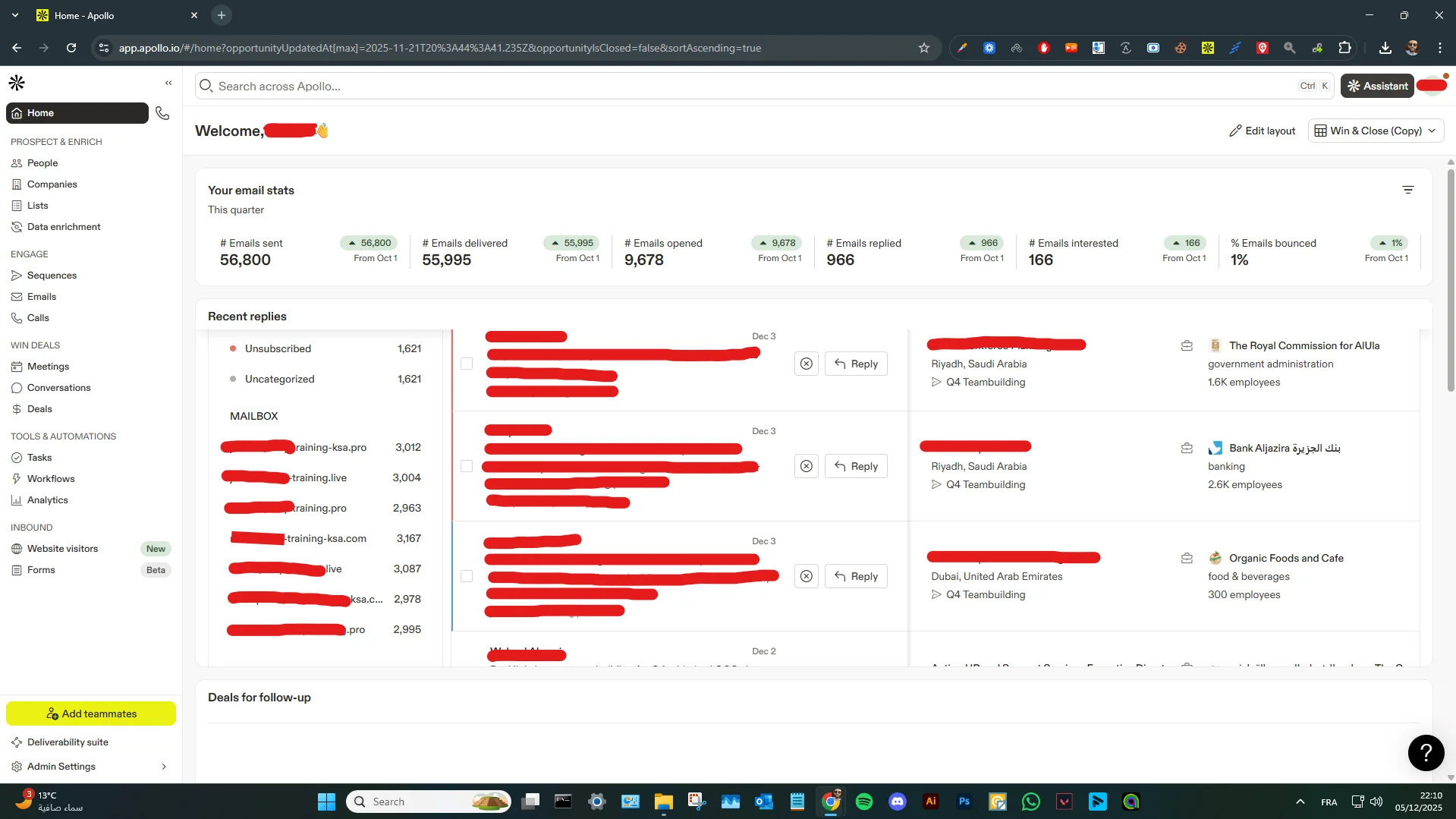Open Workflows in the sidebar
1456x819 pixels.
point(51,479)
